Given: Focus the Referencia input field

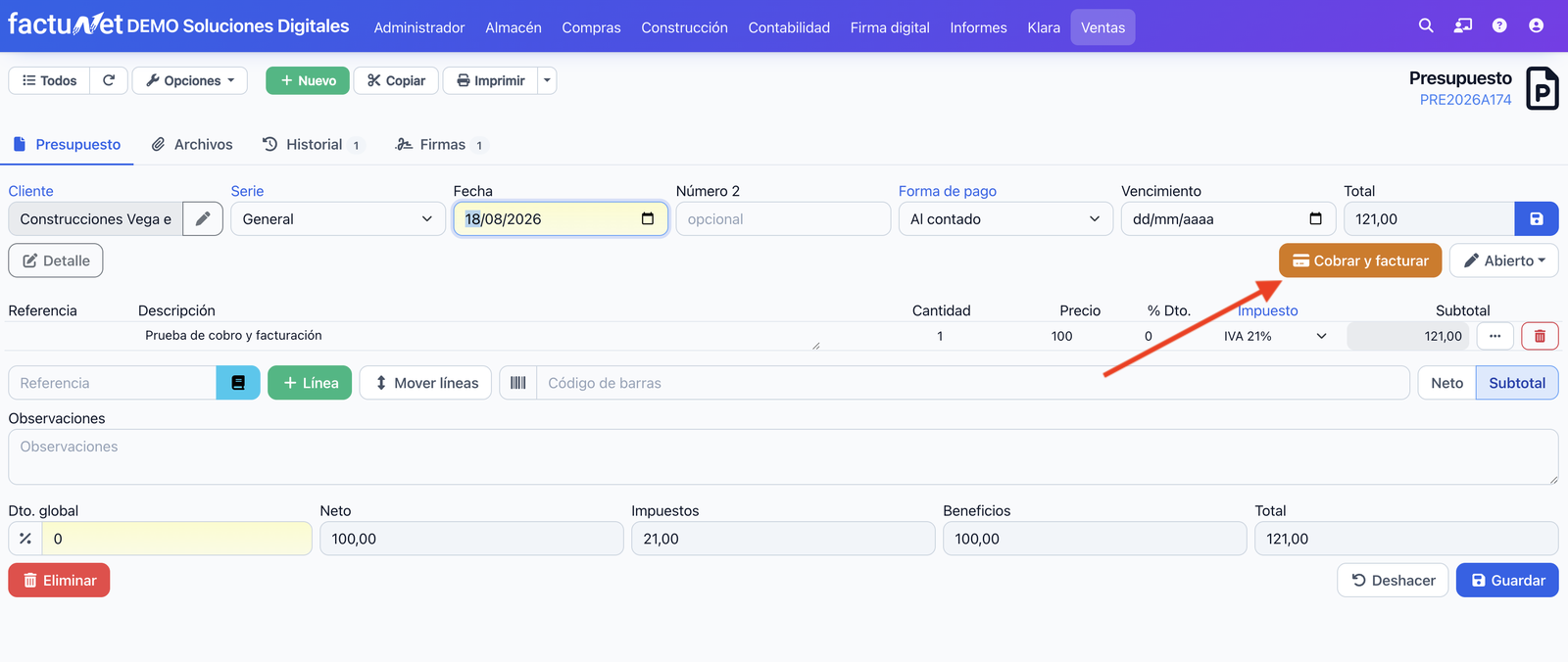Looking at the screenshot, I should click(x=113, y=383).
